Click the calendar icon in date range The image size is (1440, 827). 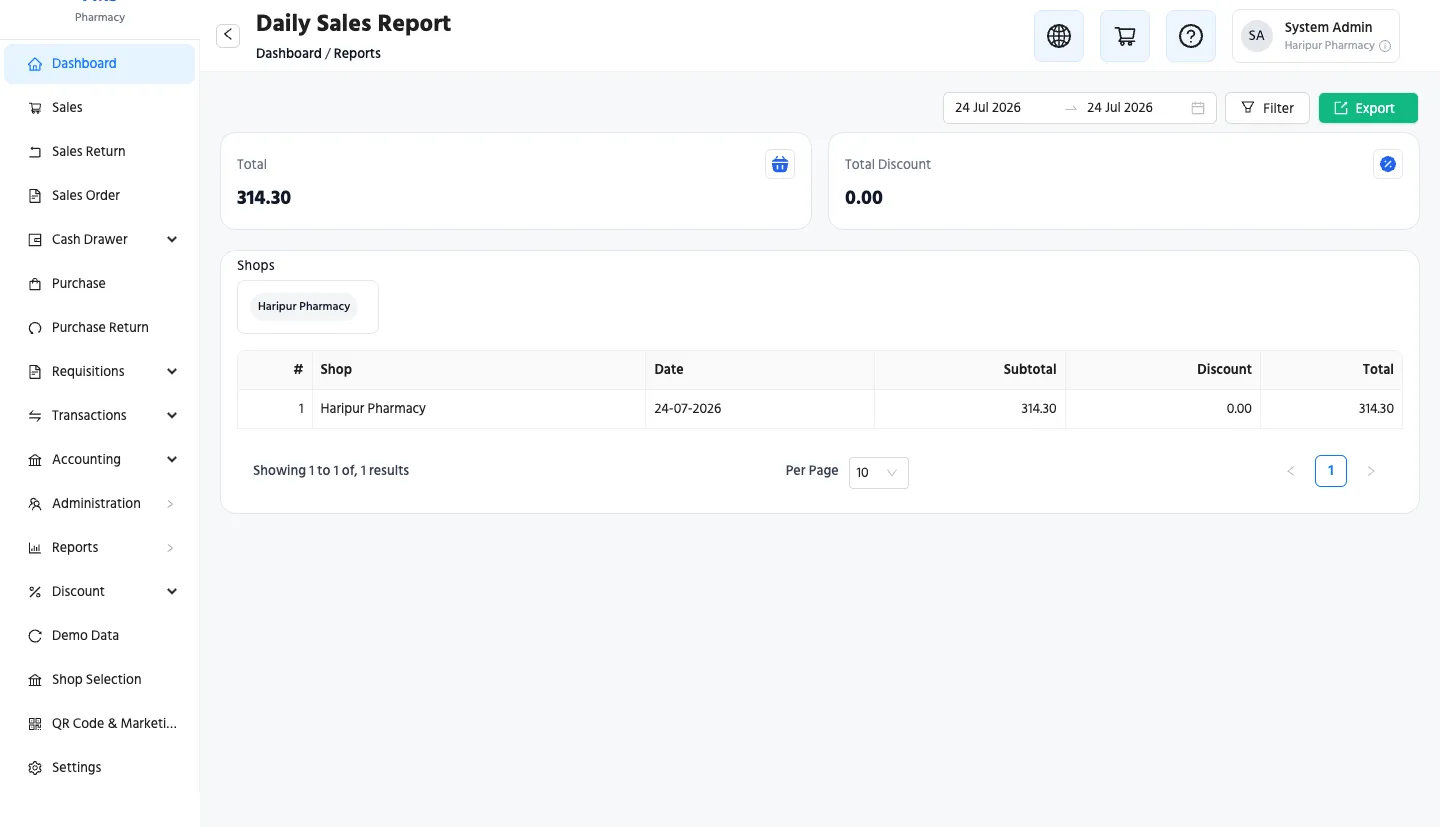click(1198, 108)
